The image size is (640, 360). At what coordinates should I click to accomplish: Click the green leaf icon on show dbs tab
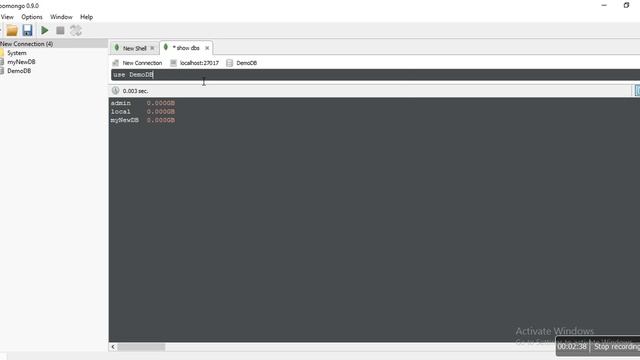click(x=166, y=47)
